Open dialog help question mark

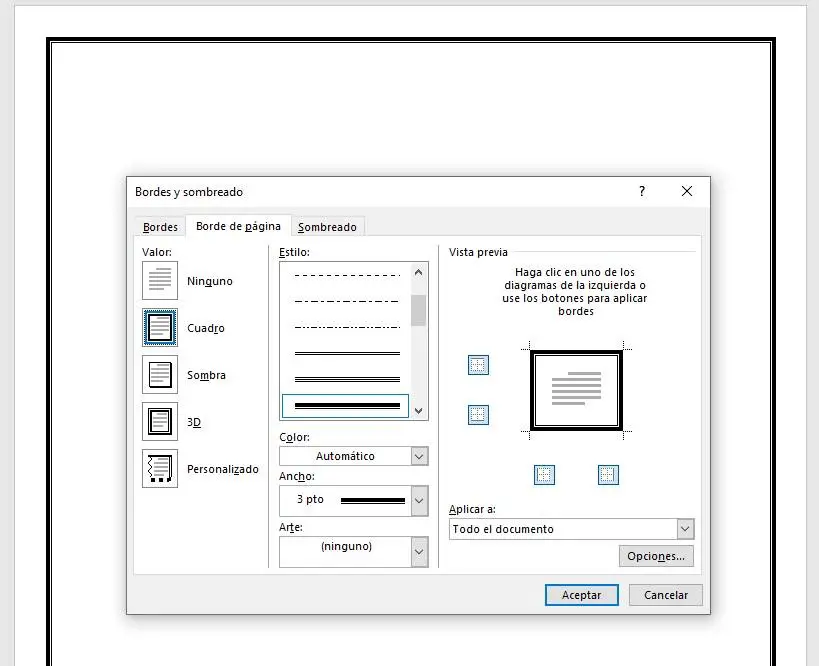pos(642,191)
